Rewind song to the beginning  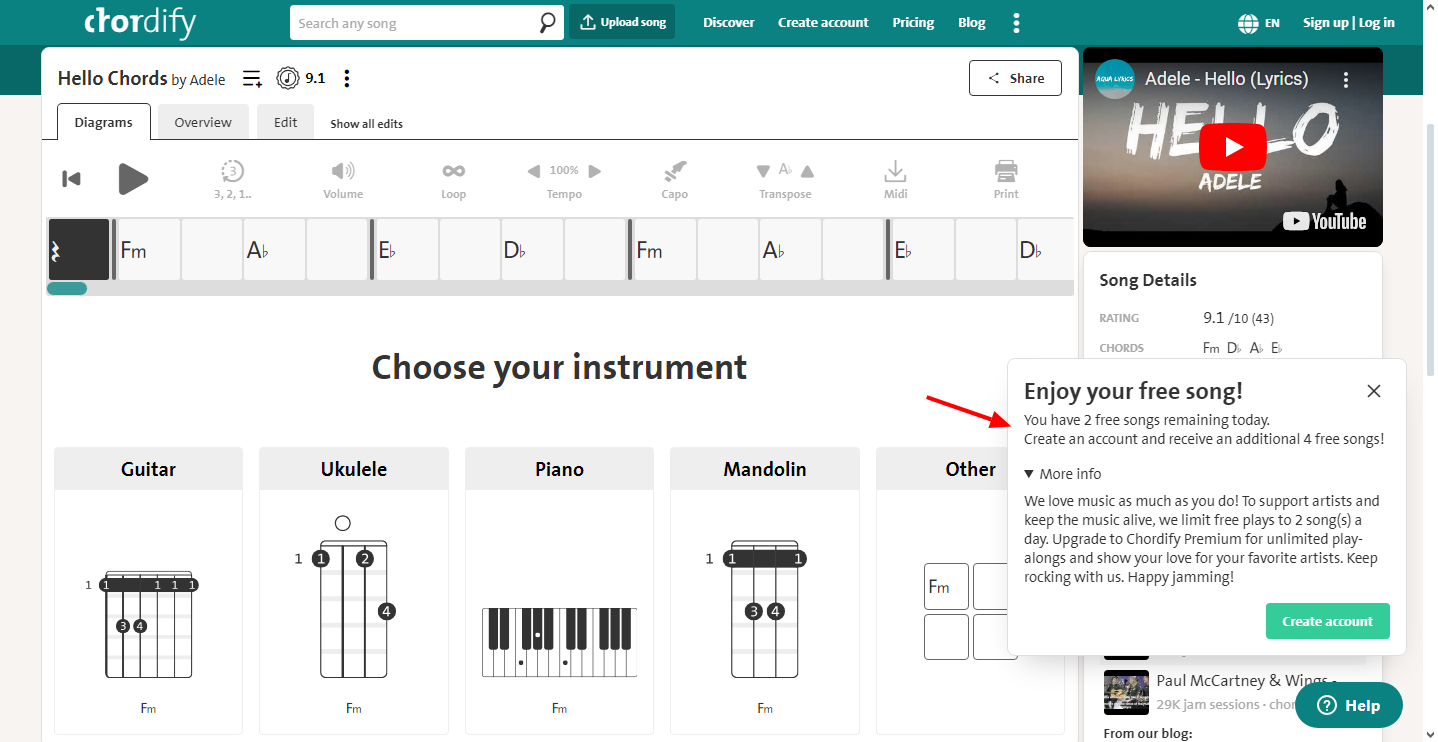tap(71, 179)
